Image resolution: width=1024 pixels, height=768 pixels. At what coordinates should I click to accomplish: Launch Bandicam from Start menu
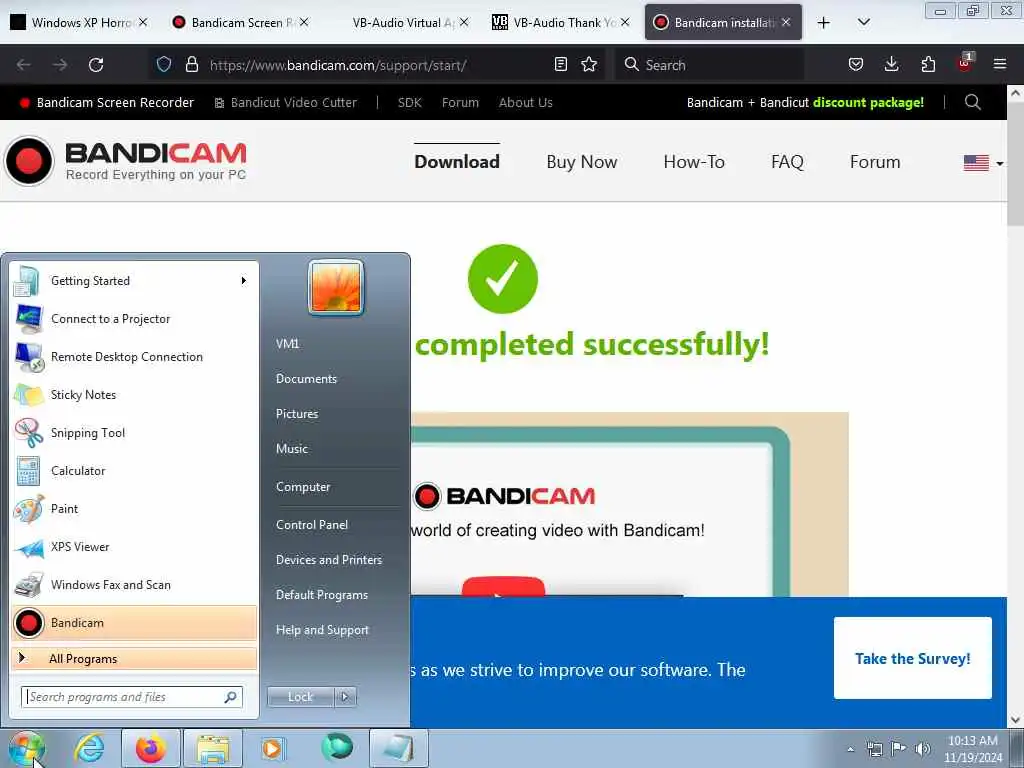click(134, 622)
